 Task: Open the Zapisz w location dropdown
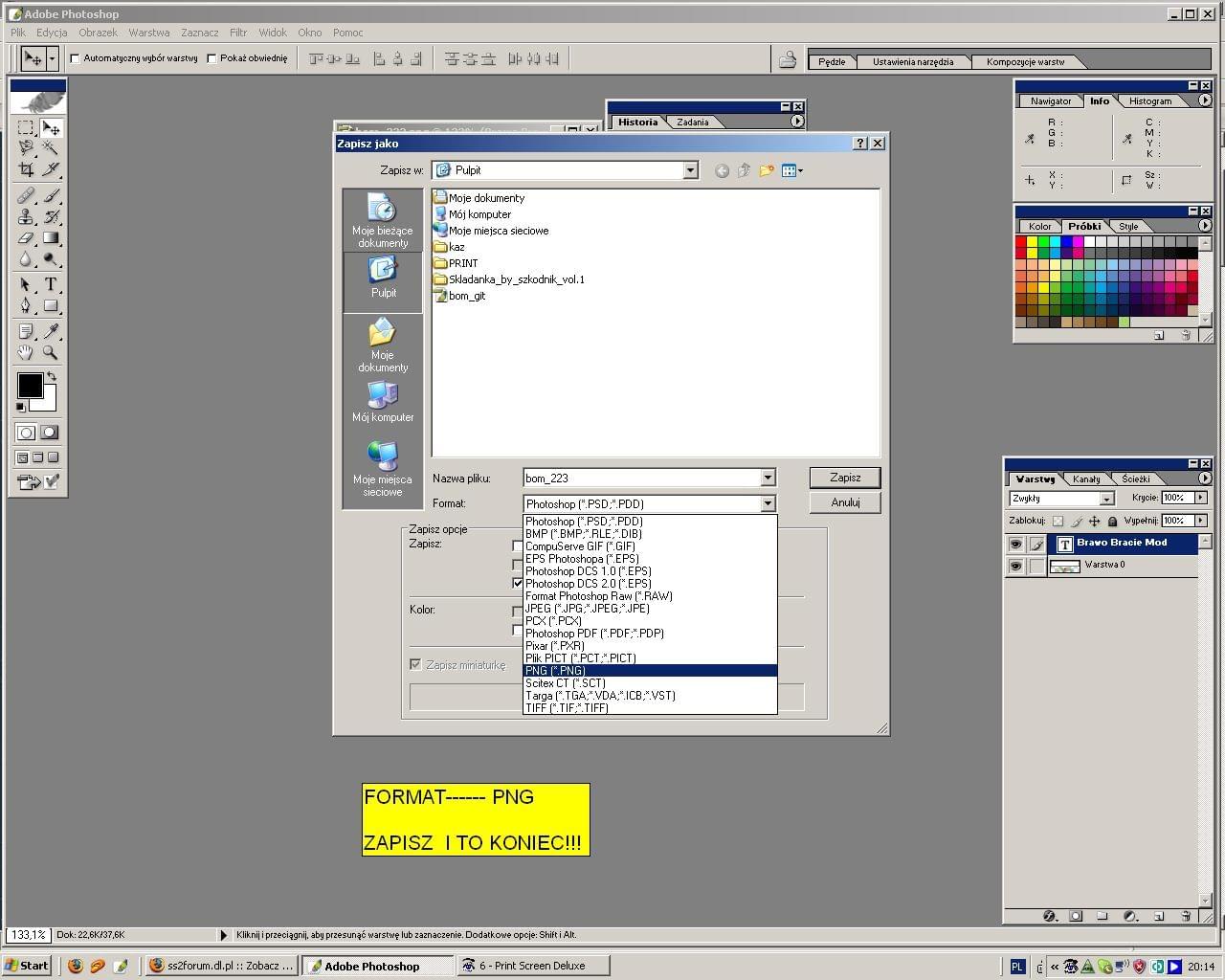pos(690,170)
